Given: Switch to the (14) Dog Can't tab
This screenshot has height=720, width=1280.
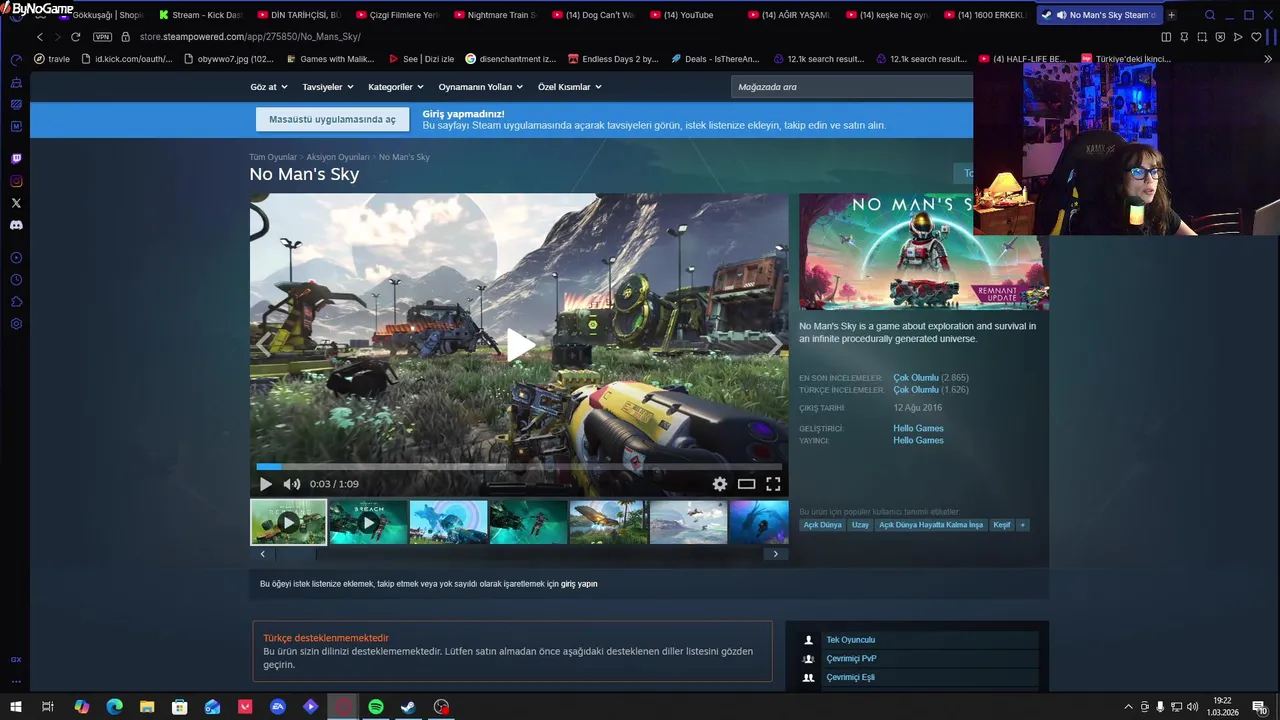Looking at the screenshot, I should tap(592, 15).
